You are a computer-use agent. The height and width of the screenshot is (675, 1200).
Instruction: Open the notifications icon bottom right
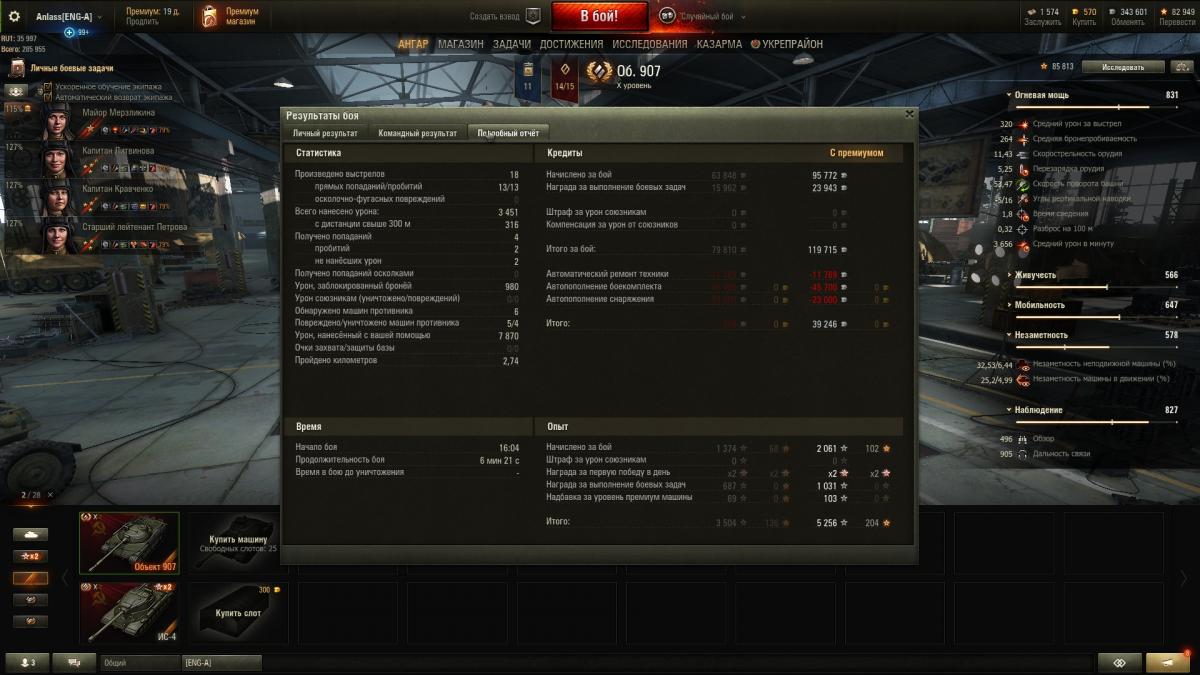point(1168,662)
